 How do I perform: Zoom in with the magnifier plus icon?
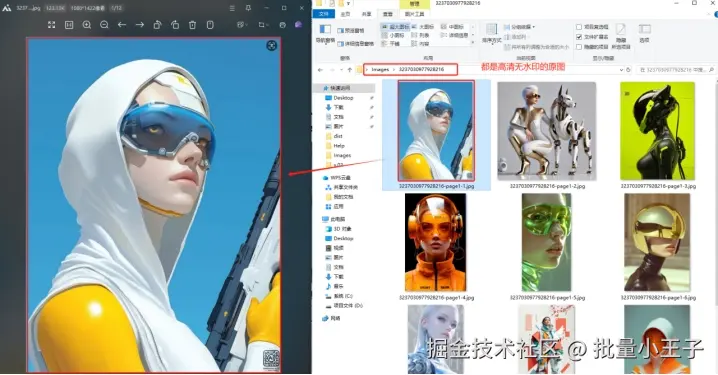(87, 25)
